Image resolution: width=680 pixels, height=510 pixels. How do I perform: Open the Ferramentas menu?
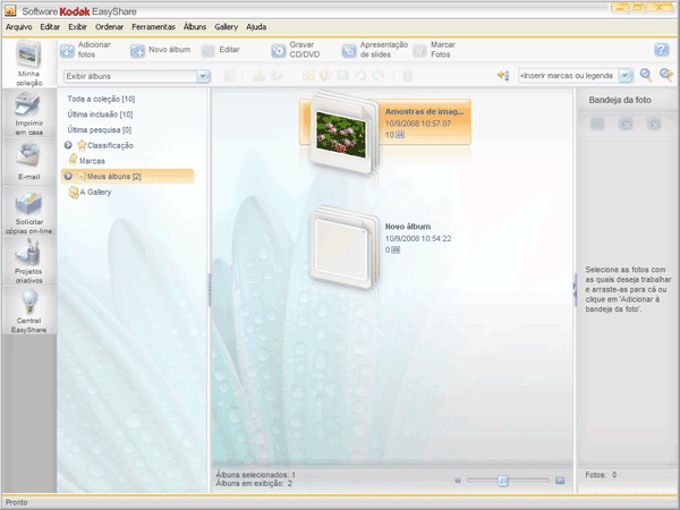click(x=154, y=27)
